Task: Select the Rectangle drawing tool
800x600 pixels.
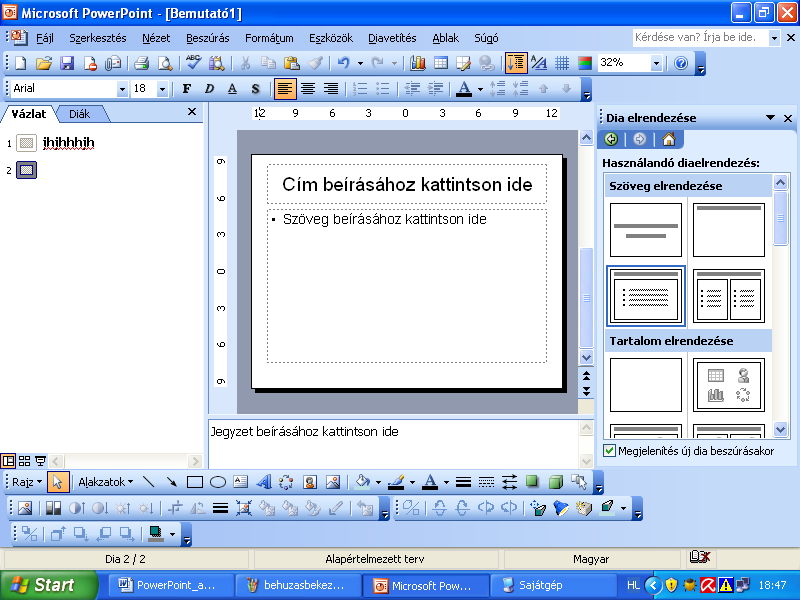Action: [194, 482]
